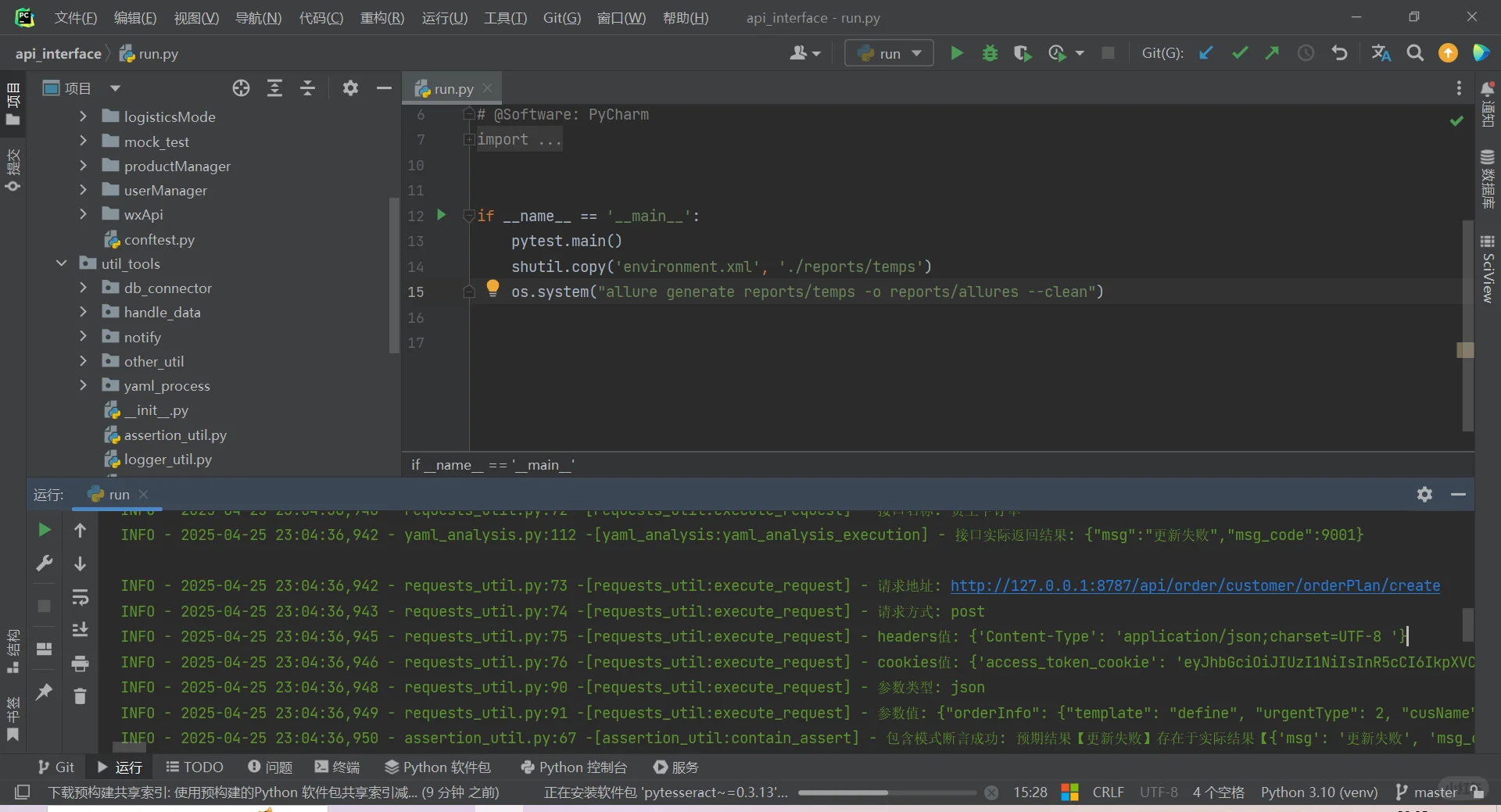Image resolution: width=1501 pixels, height=812 pixels.
Task: Collapse the util_tools folder
Action: [x=61, y=263]
